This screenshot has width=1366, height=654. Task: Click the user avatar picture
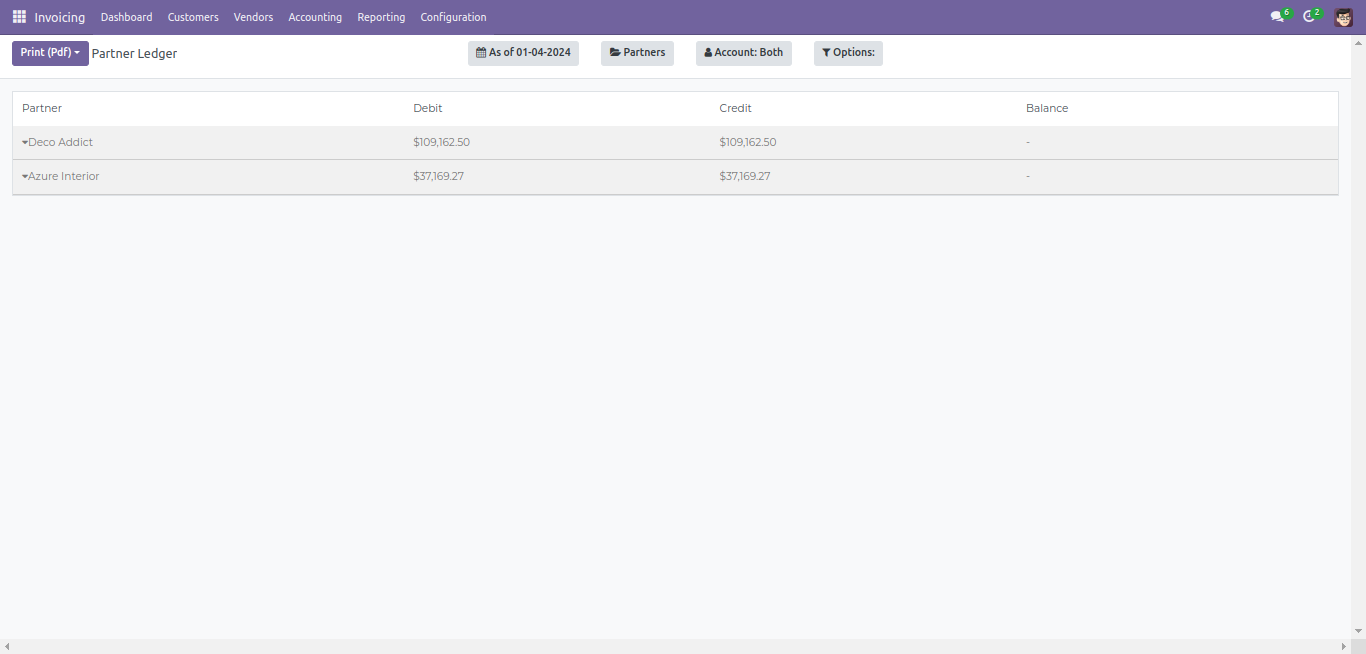click(1343, 17)
